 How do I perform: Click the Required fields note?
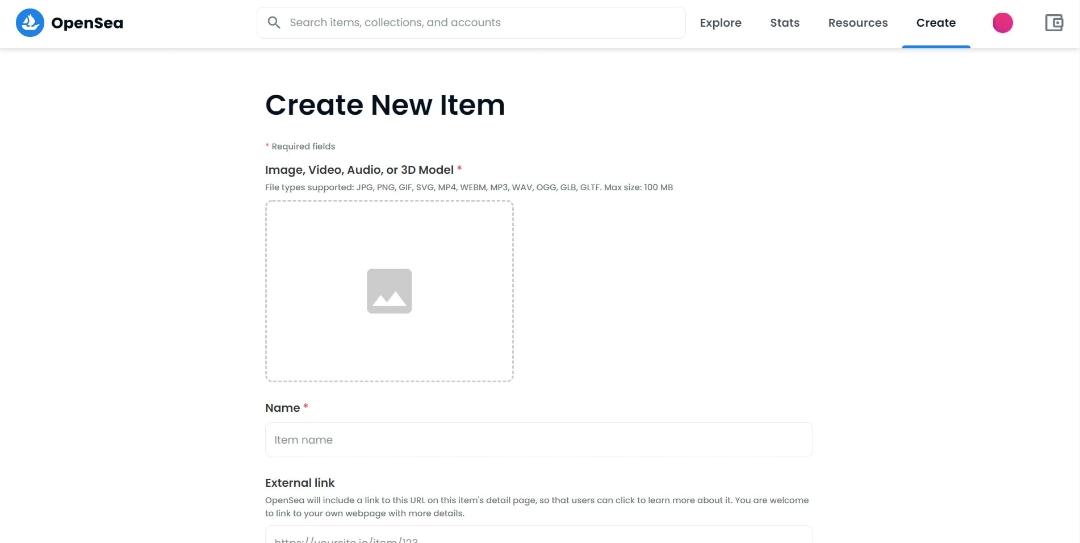[x=300, y=146]
